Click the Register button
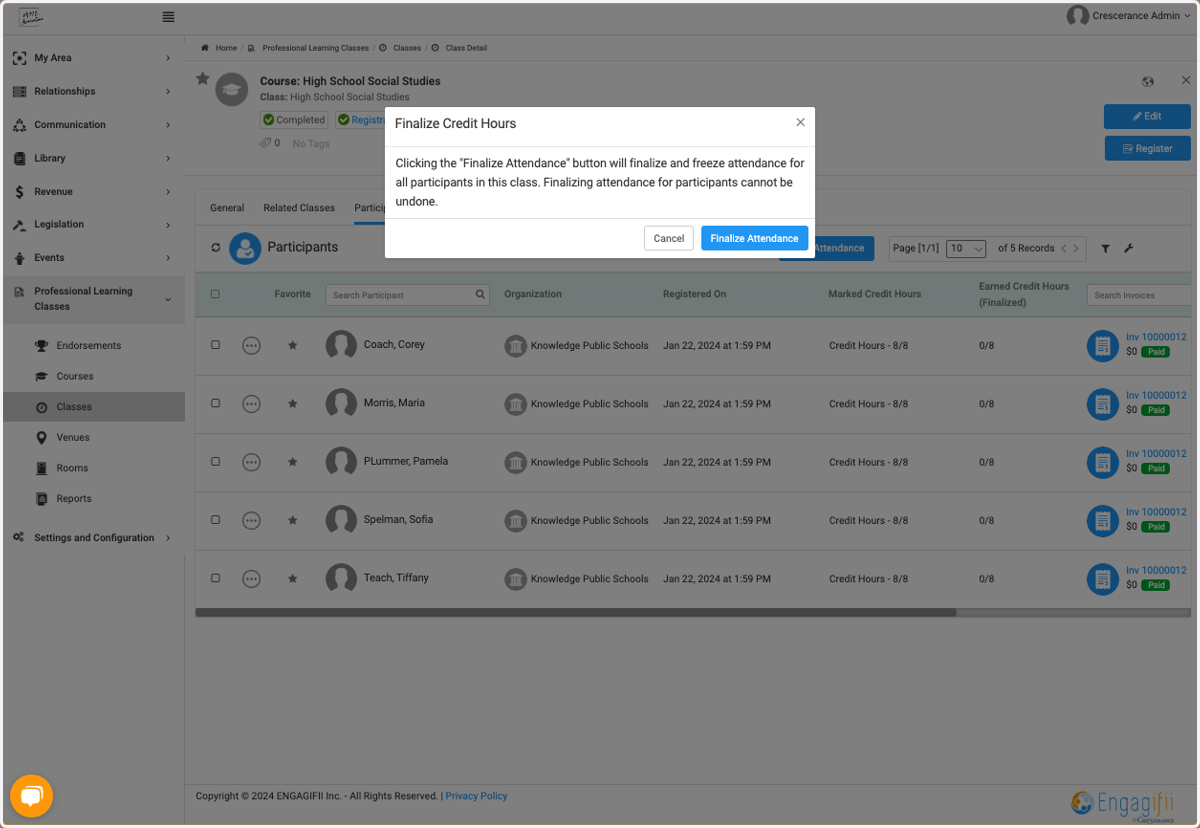This screenshot has height=828, width=1200. click(x=1147, y=148)
